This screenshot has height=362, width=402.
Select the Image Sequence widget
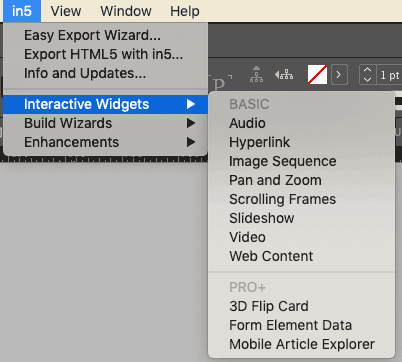click(301, 161)
